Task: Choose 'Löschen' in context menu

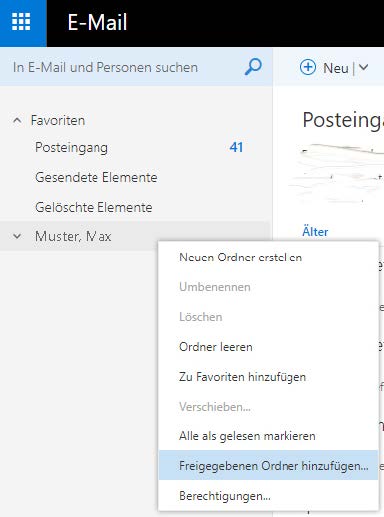Action: 268,317
